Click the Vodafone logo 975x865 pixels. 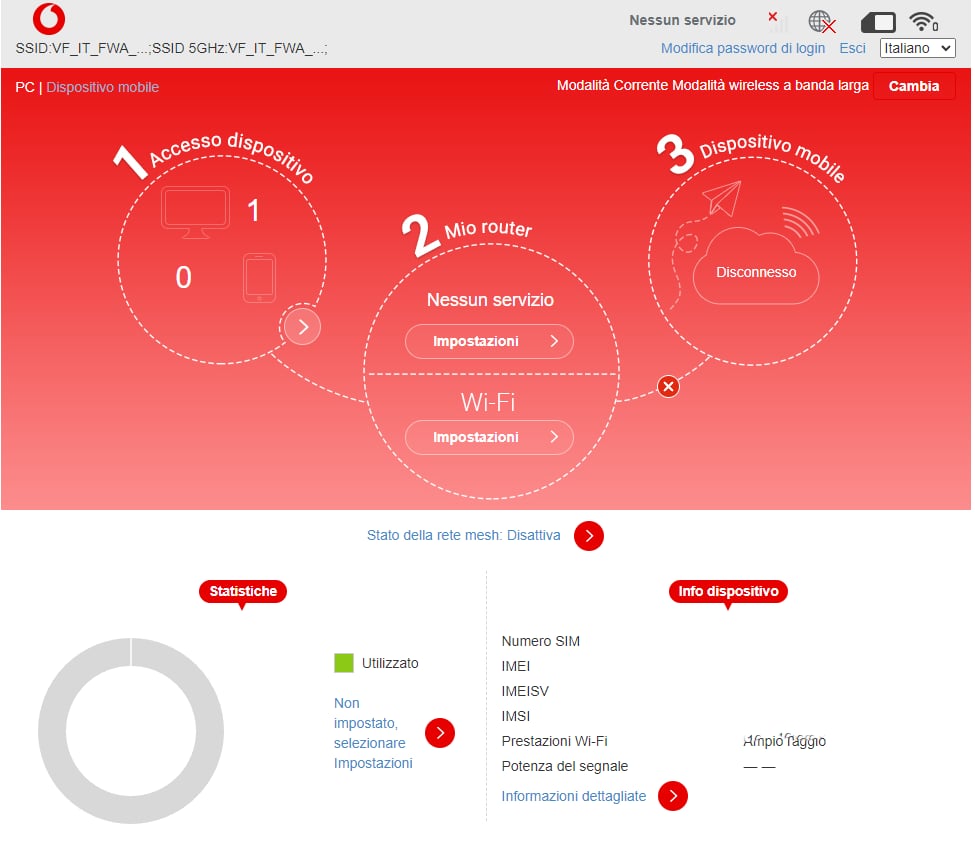click(x=49, y=19)
